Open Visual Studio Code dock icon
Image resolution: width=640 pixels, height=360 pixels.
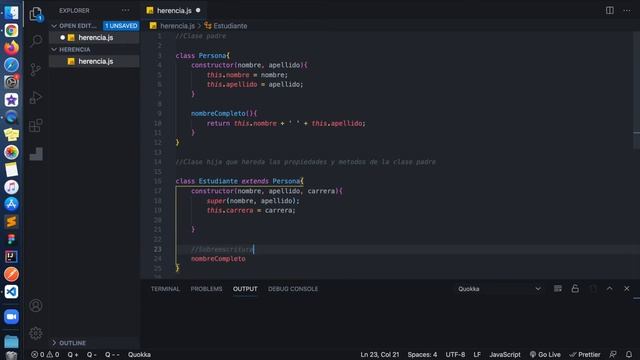tap(11, 291)
